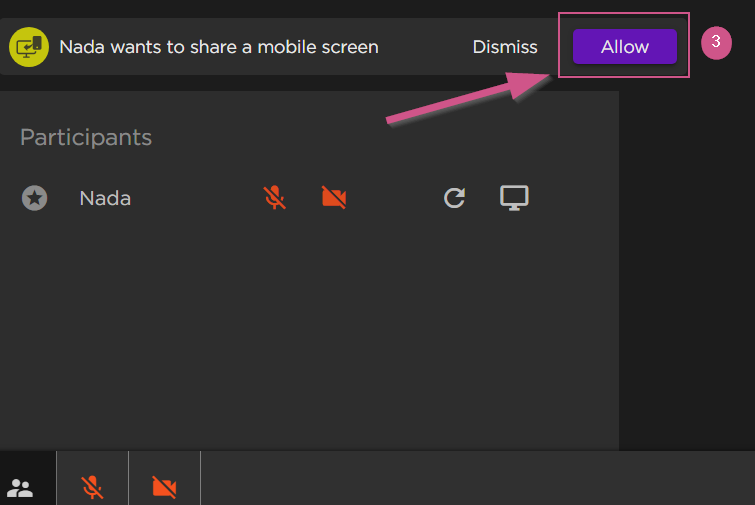Image resolution: width=755 pixels, height=505 pixels.
Task: Toggle Nada's muted microphone in the participant row
Action: point(274,197)
